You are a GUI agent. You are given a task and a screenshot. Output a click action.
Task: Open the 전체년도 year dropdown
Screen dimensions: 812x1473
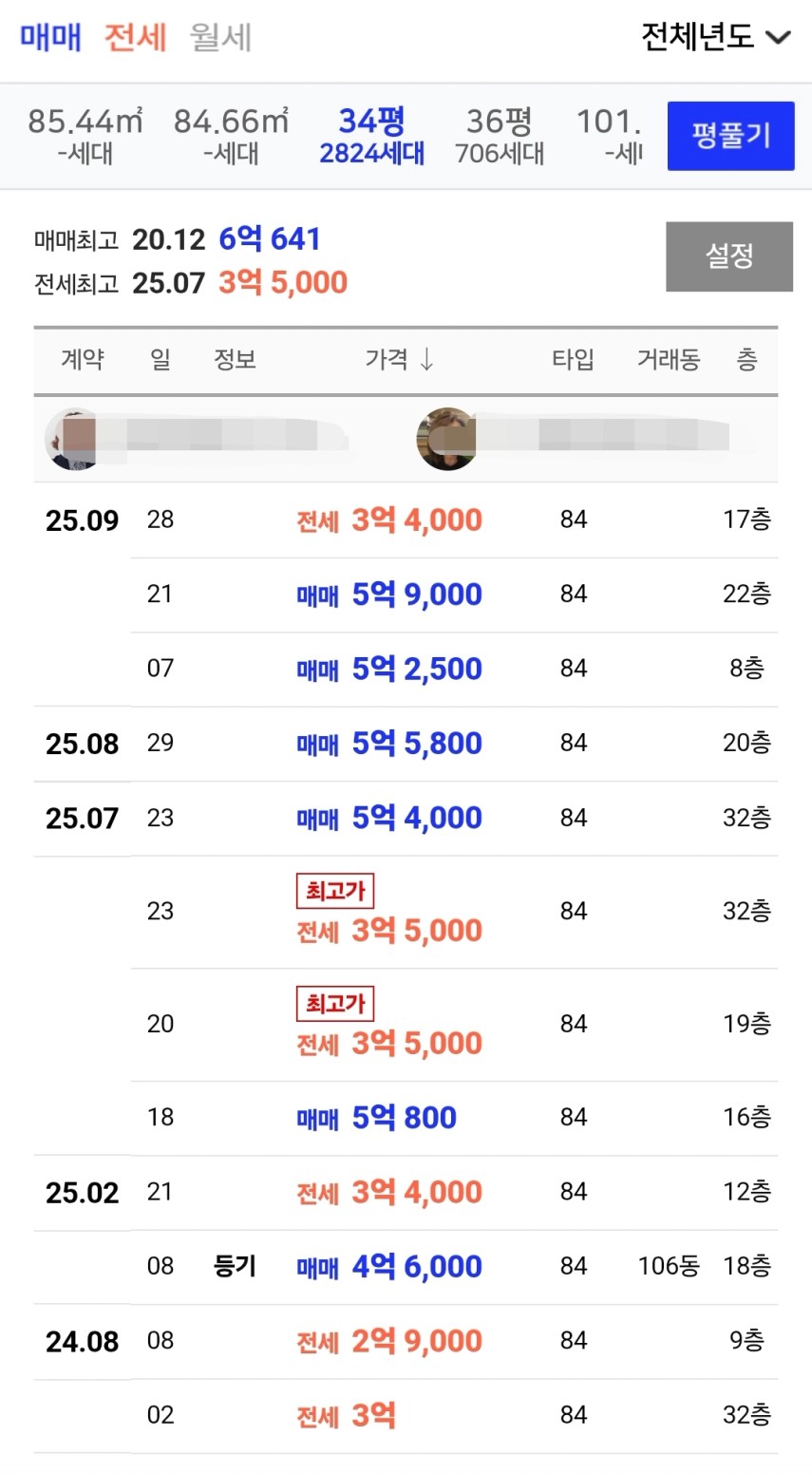click(x=698, y=37)
